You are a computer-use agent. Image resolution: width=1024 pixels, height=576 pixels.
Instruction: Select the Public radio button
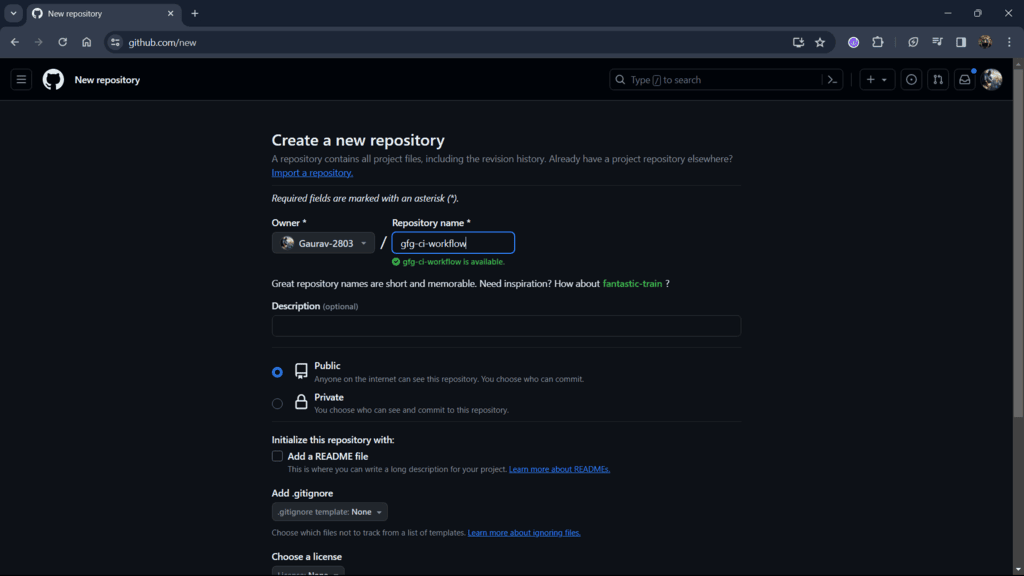pos(278,372)
